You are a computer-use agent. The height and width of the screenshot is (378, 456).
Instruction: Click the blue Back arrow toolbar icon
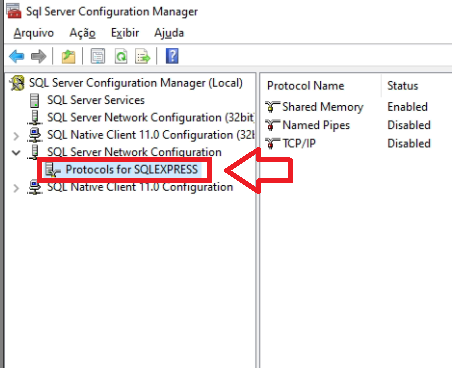[x=17, y=56]
